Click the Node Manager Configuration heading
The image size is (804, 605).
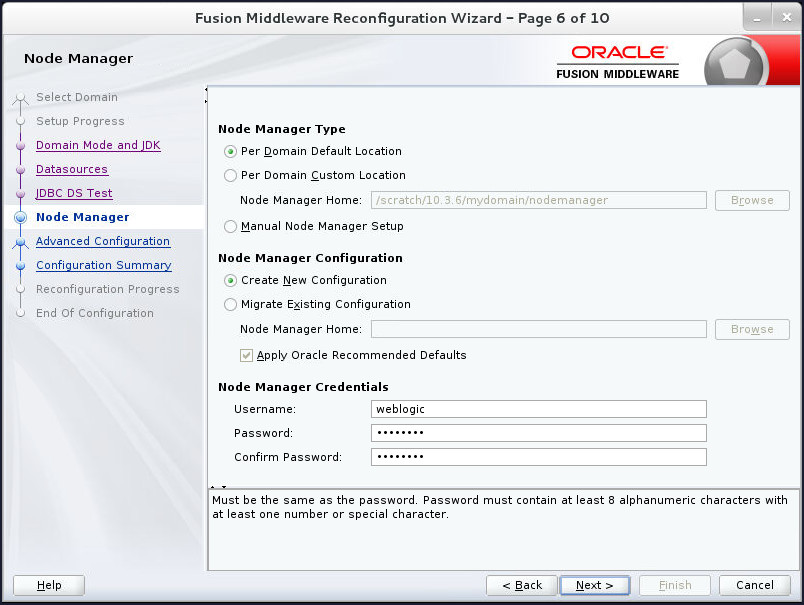click(x=310, y=258)
